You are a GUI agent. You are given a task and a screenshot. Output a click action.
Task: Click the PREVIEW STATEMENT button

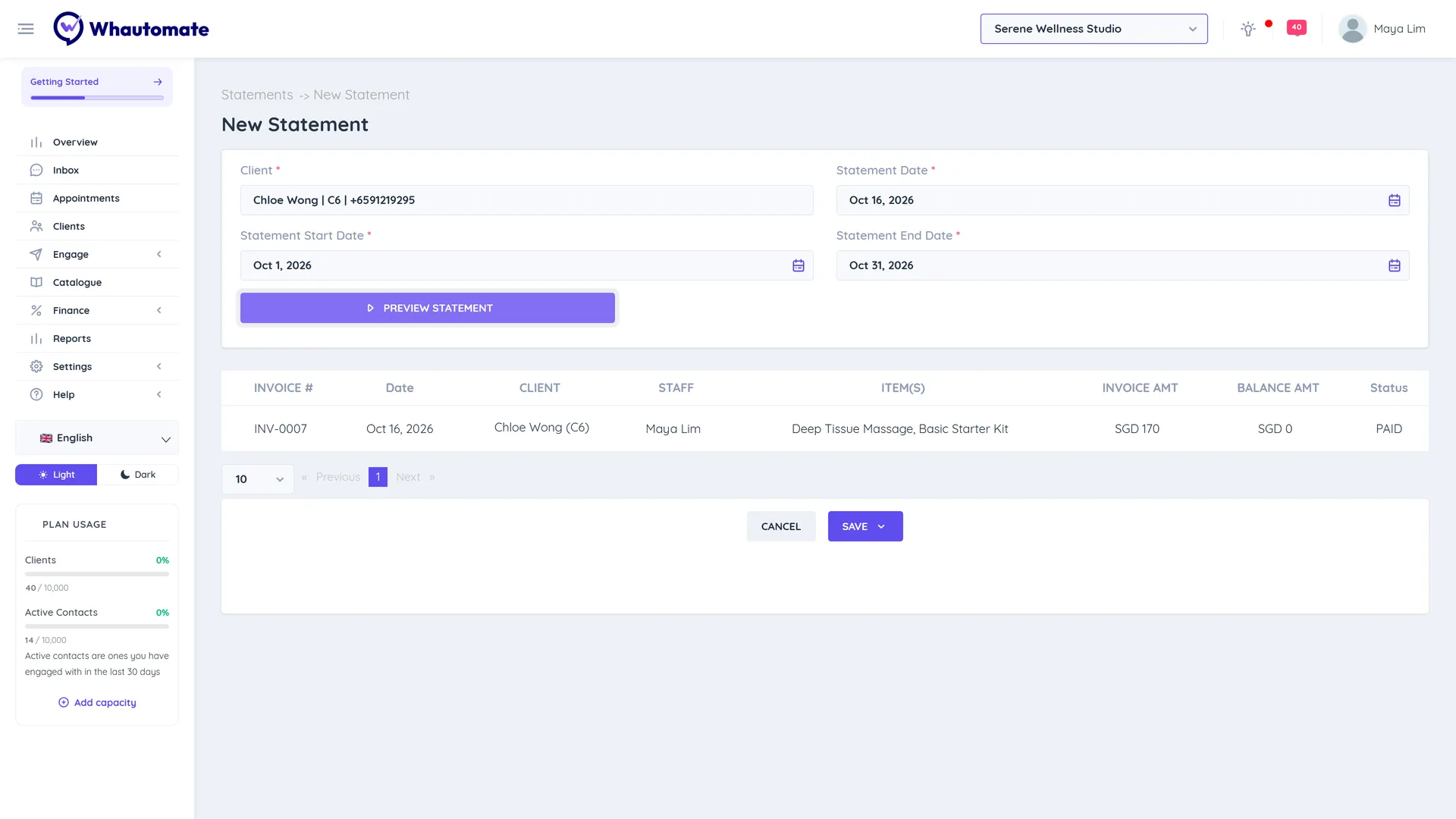tap(428, 308)
